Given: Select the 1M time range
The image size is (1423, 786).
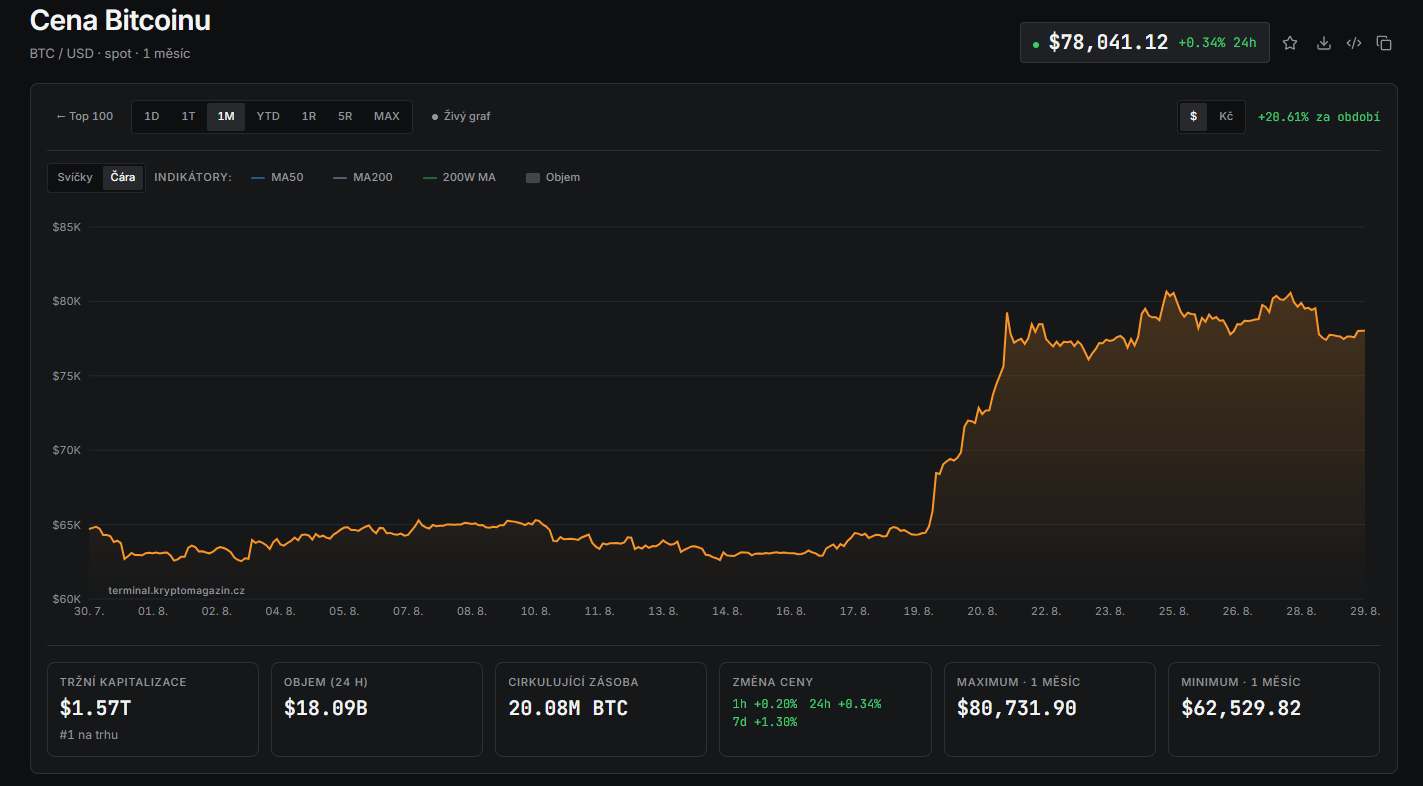Looking at the screenshot, I should click(226, 116).
